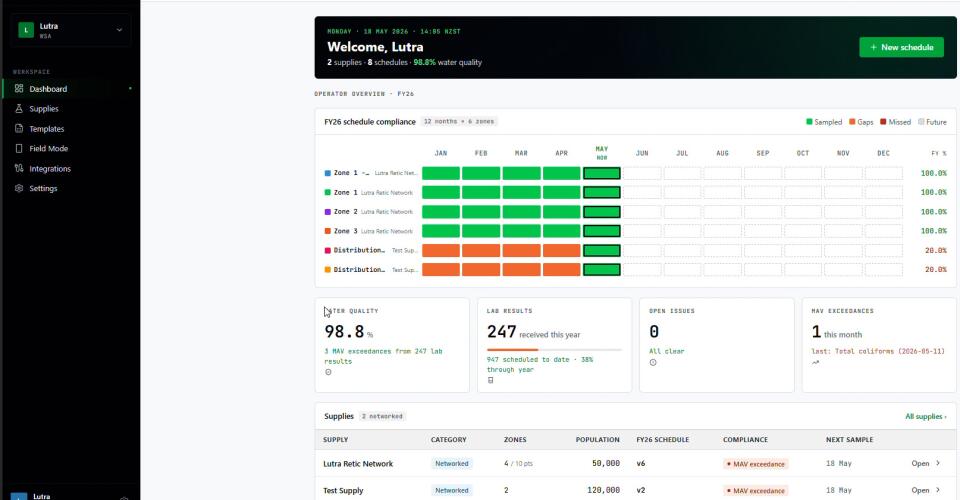
Task: Click the FY26 schedule value v6
Action: click(640, 463)
